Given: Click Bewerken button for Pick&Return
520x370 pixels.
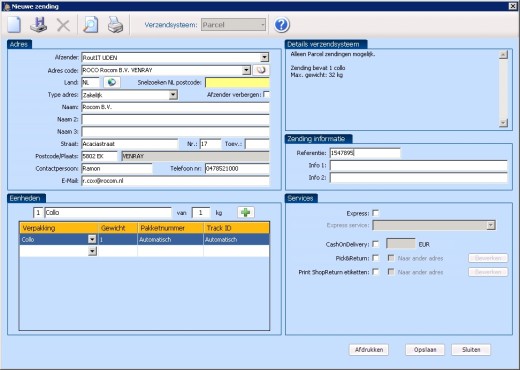Looking at the screenshot, I should coord(488,258).
